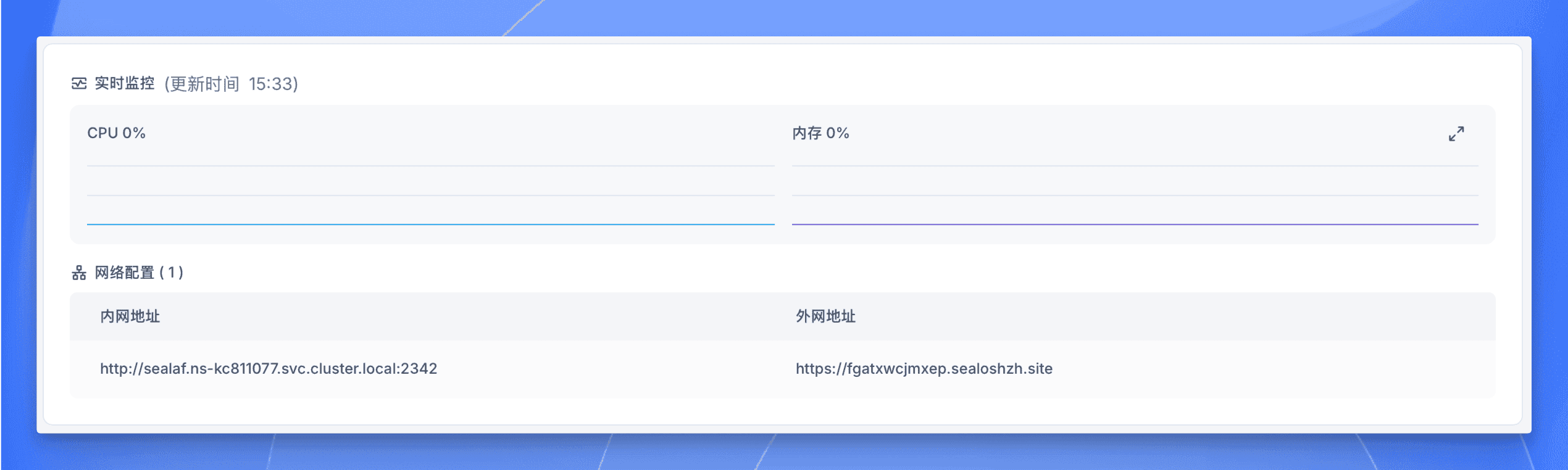Click the purple memory usage chart line
Image resolution: width=1568 pixels, height=470 pixels.
[x=1135, y=225]
